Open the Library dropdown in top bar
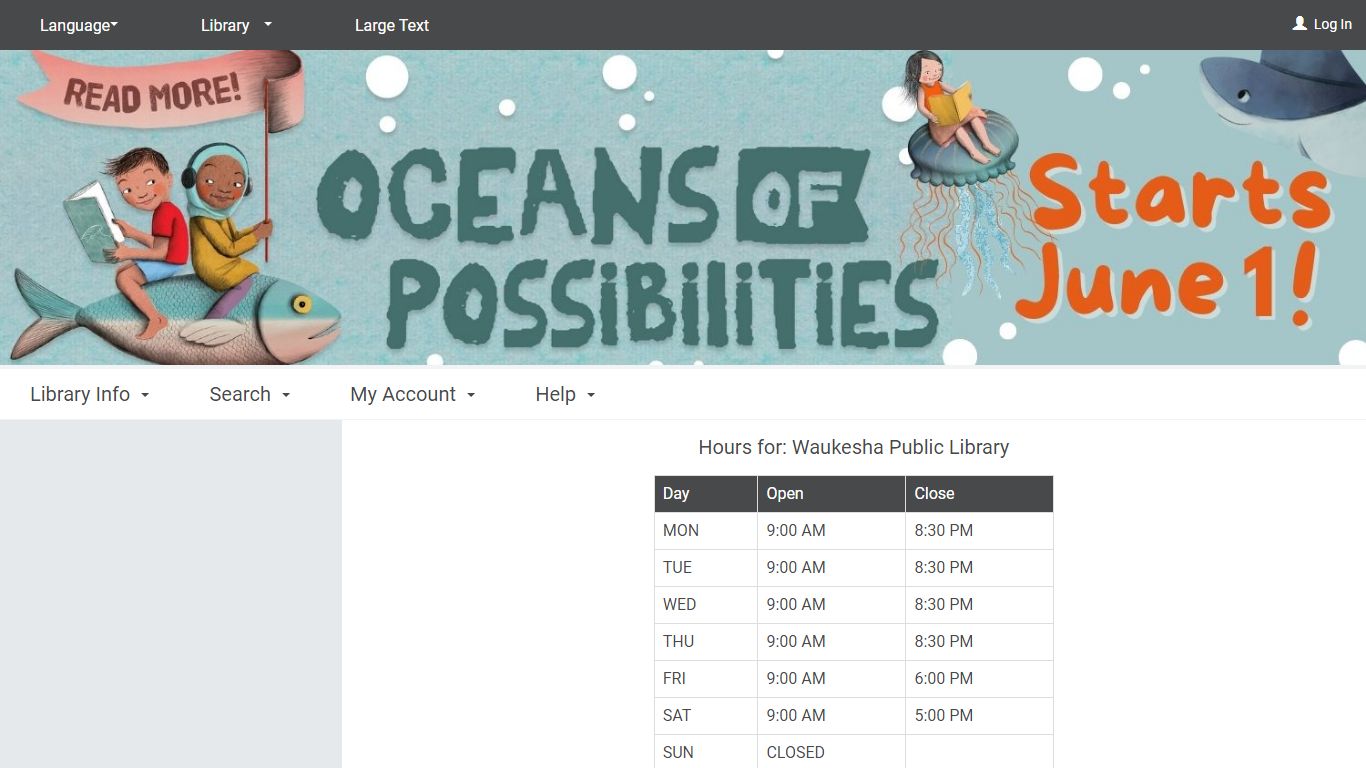 (236, 25)
